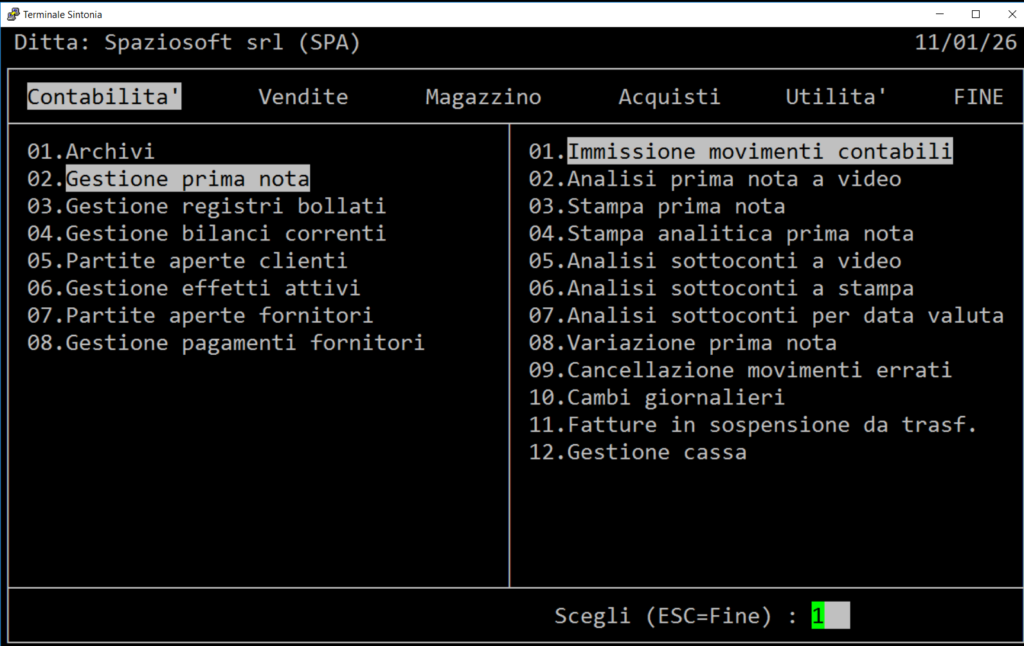Open 09.Cancellazione movimenti errati

tap(740, 370)
